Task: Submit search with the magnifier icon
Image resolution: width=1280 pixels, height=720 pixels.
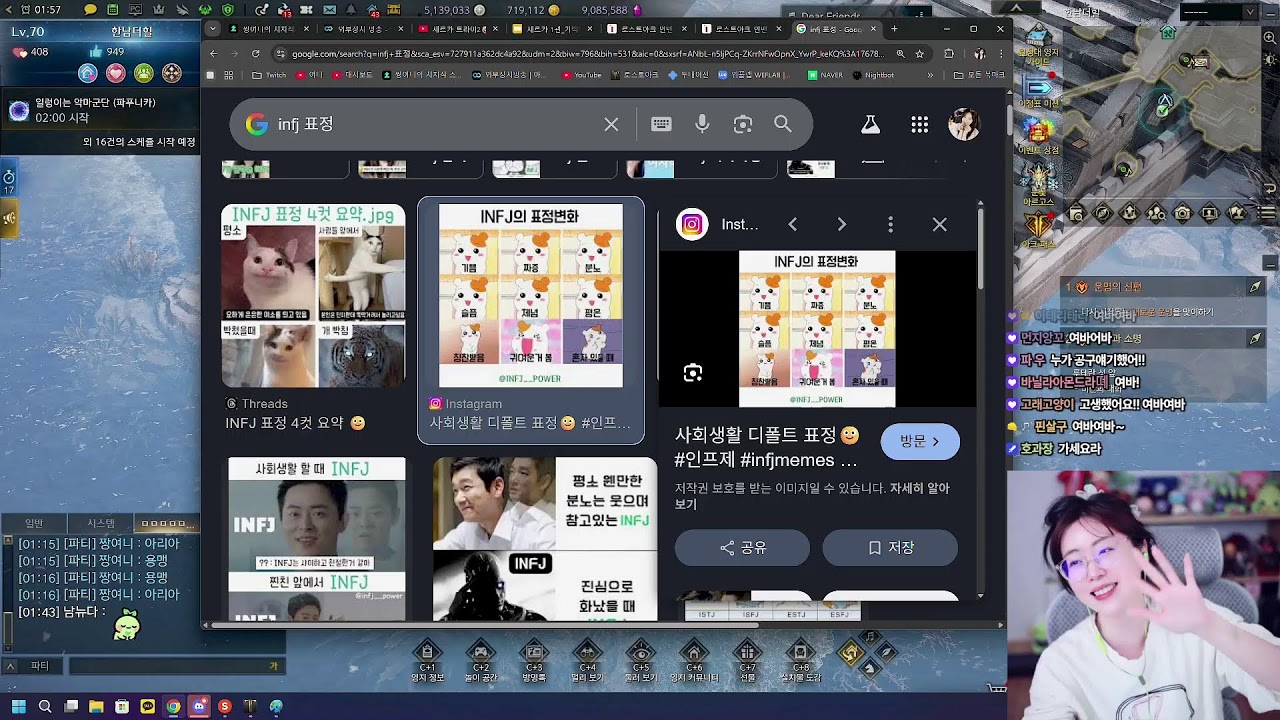Action: click(783, 124)
